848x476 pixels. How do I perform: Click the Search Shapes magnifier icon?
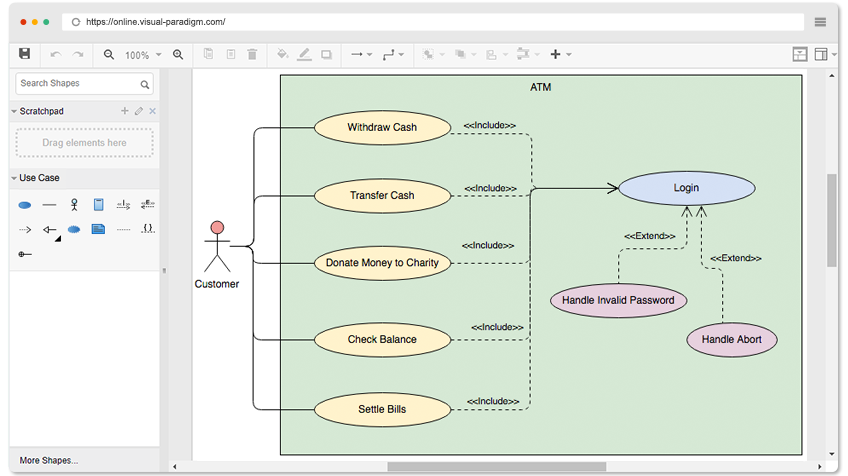click(x=144, y=84)
